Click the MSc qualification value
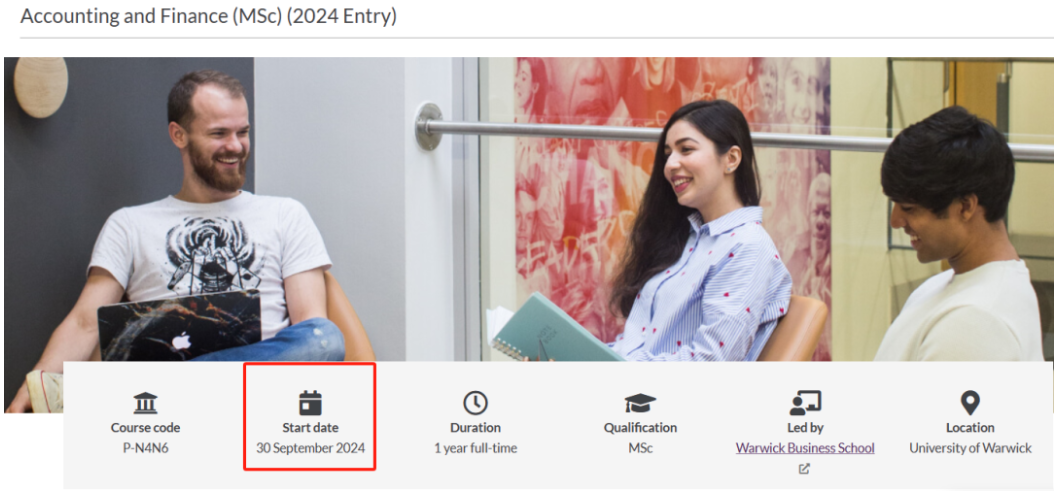 pyautogui.click(x=640, y=448)
